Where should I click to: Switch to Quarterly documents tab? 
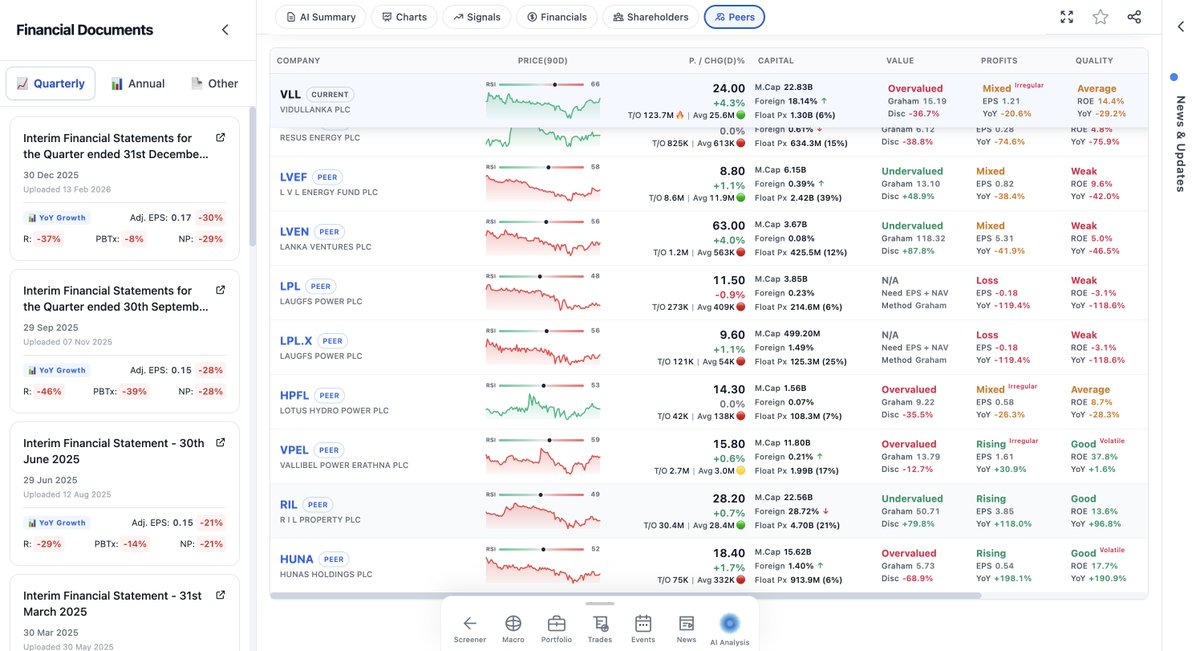[51, 83]
